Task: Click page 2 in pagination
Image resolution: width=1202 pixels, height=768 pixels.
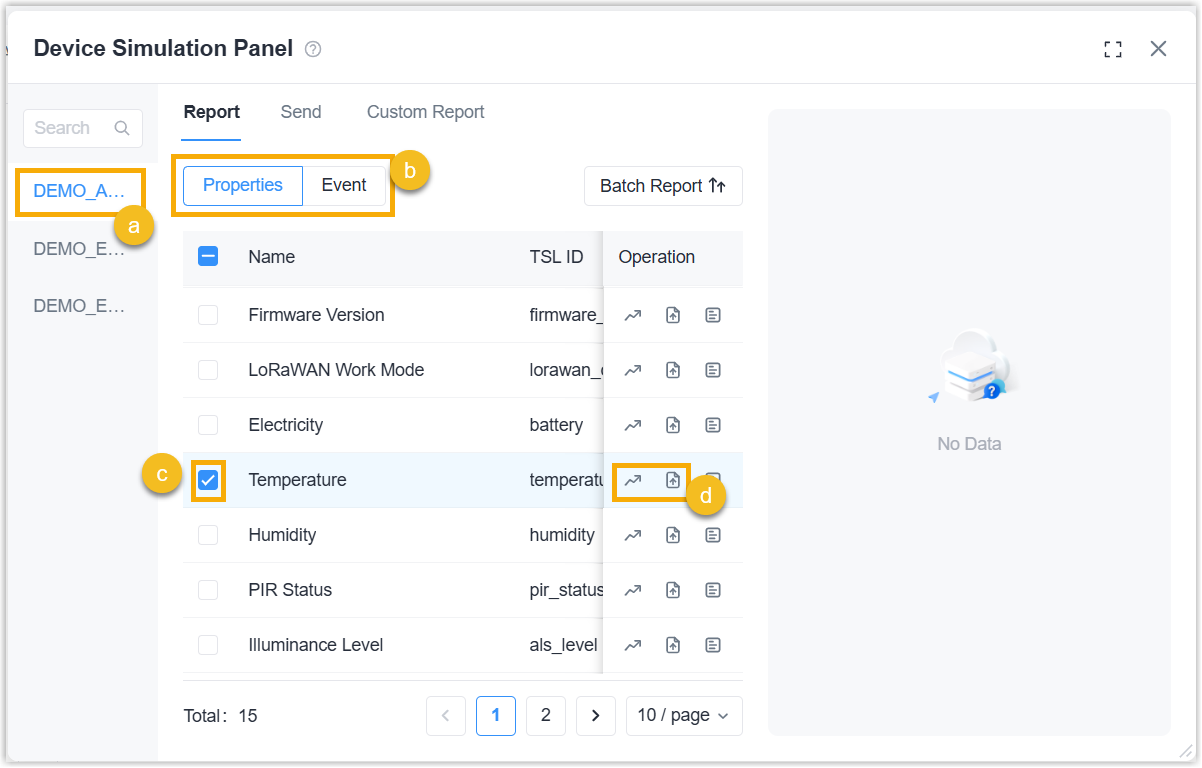Action: (546, 715)
